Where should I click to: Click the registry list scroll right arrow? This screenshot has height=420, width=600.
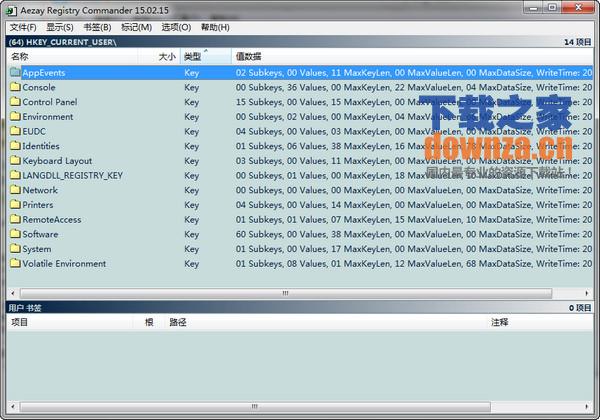[587, 293]
